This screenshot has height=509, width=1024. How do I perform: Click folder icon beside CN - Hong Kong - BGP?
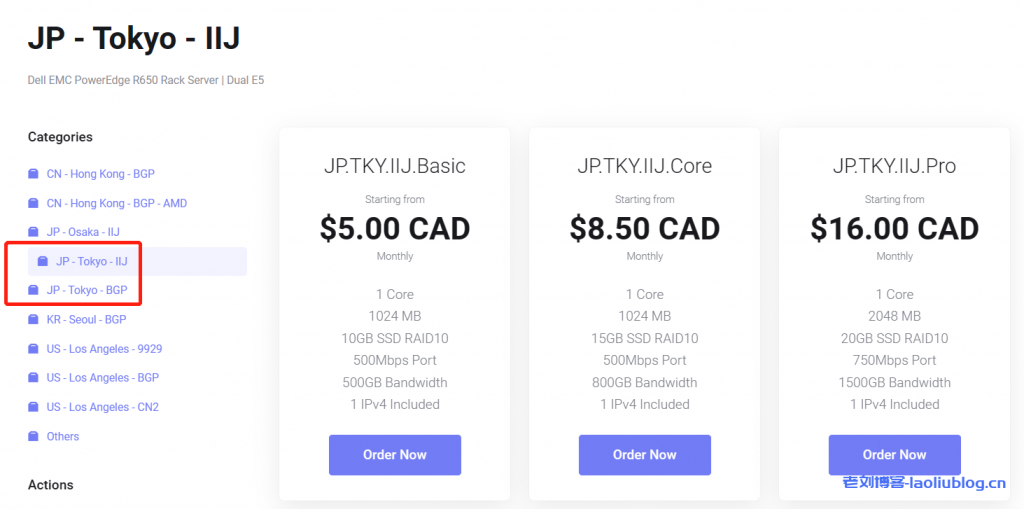(x=33, y=174)
